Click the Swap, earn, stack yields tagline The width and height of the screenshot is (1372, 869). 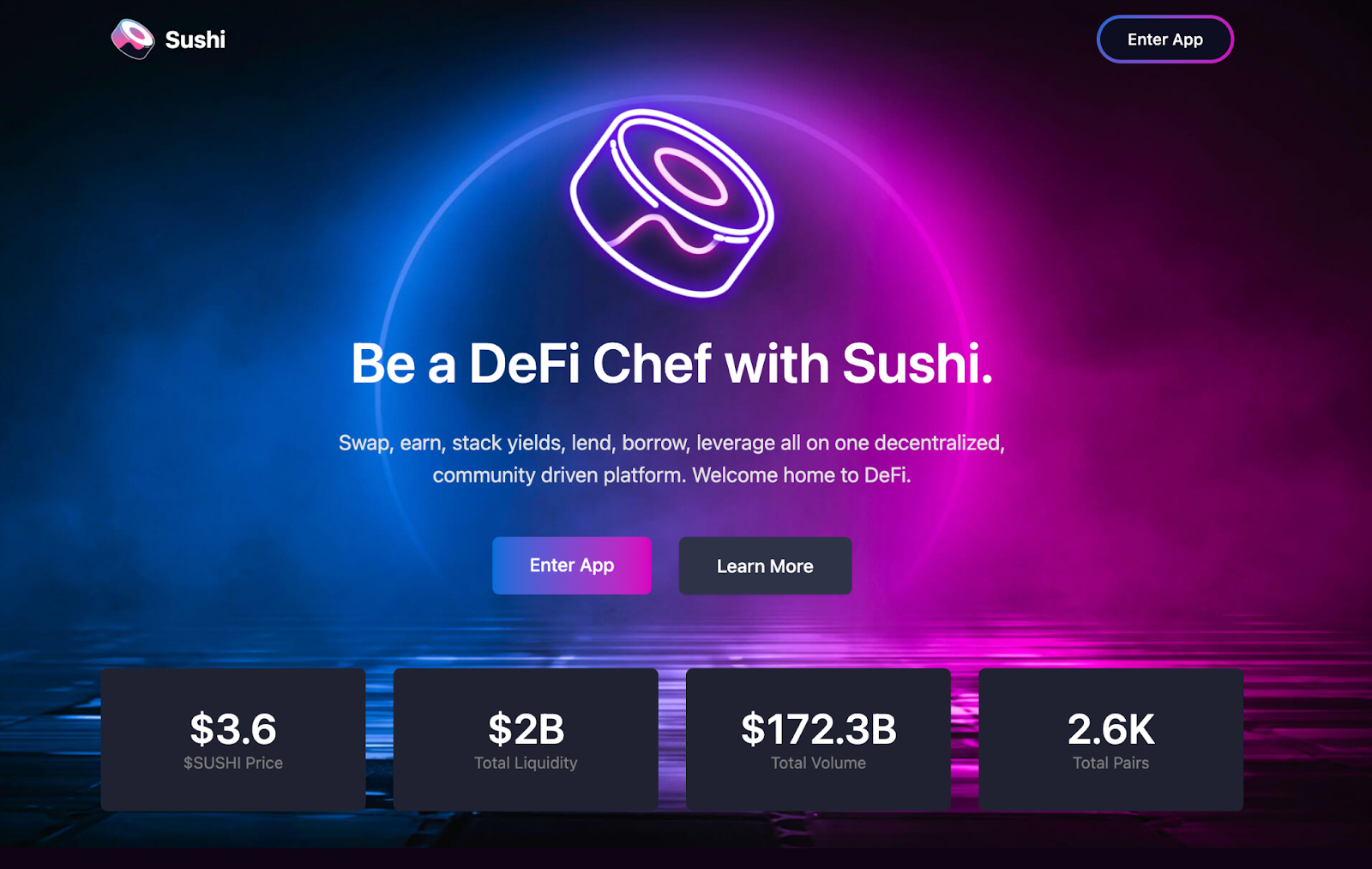672,459
